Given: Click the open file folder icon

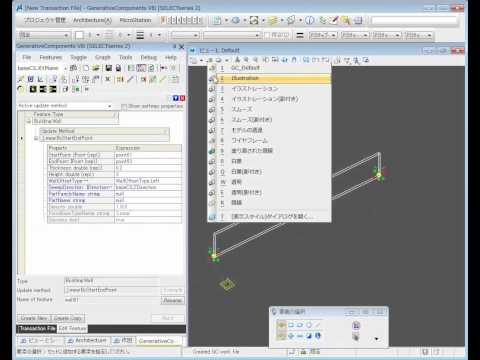Looking at the screenshot, I should click(96, 68).
